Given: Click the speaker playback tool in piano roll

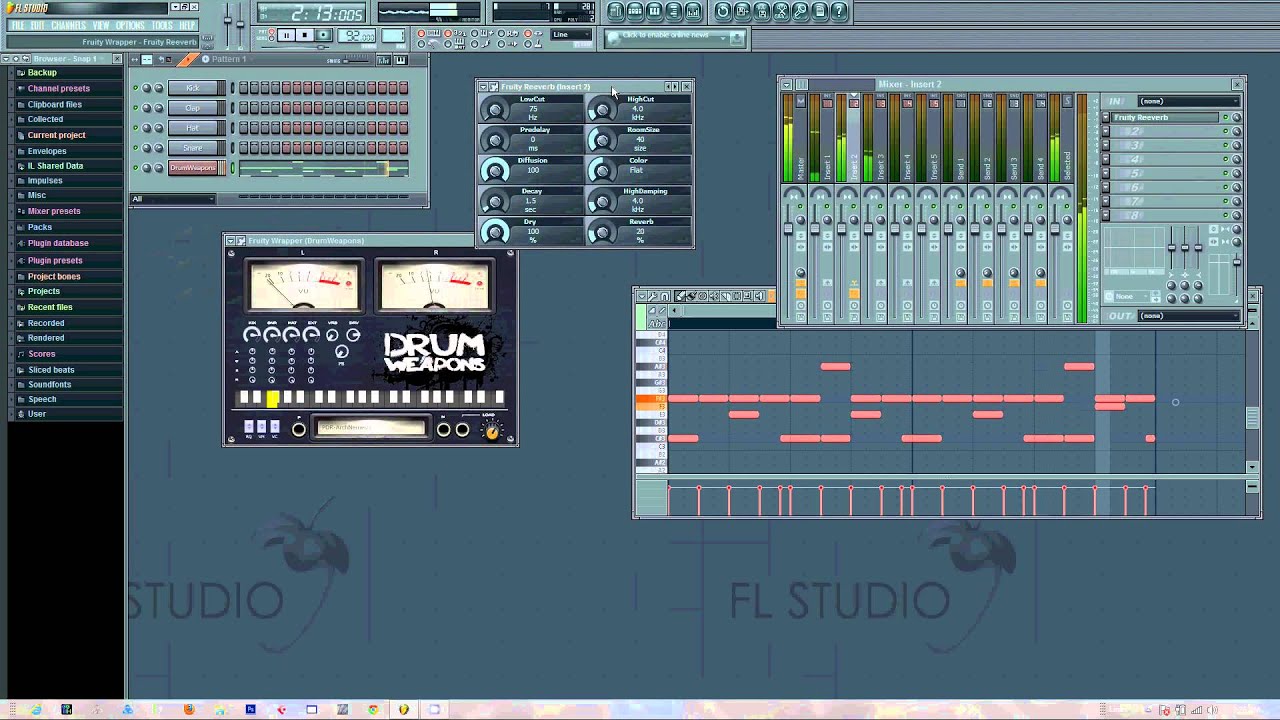Looking at the screenshot, I should [x=759, y=296].
